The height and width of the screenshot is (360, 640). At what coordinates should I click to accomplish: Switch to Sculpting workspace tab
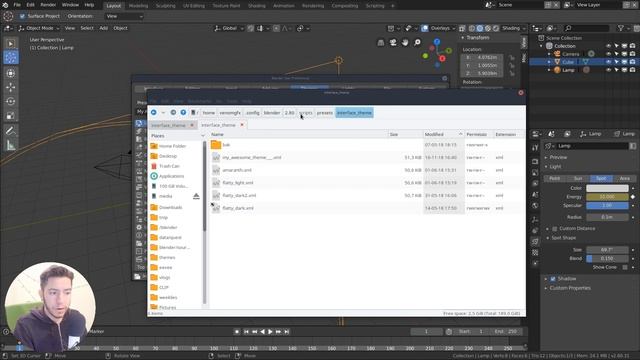[x=165, y=6]
